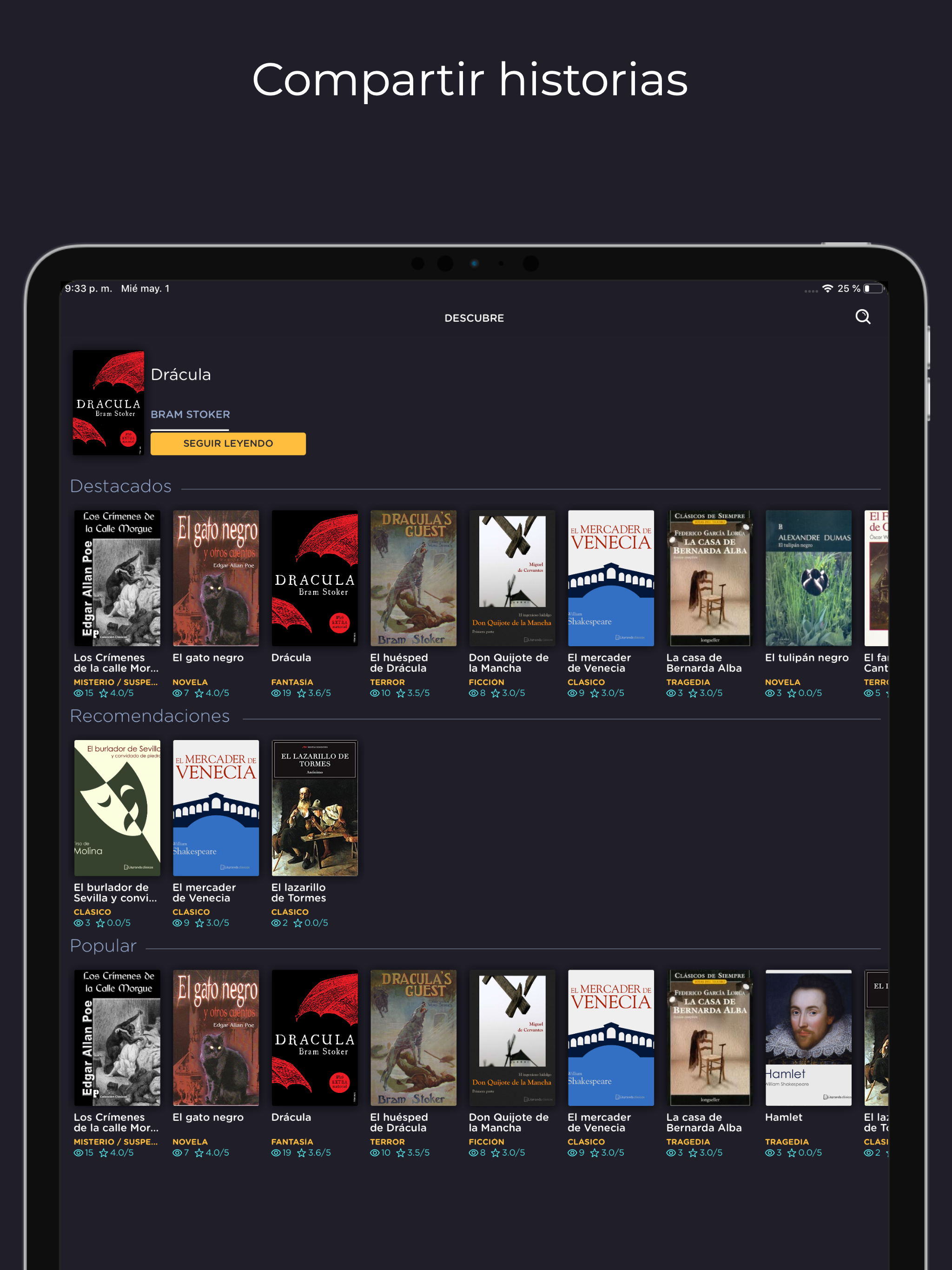Open La Casa de Bernarda Alba cover in Popular

coord(710,1038)
